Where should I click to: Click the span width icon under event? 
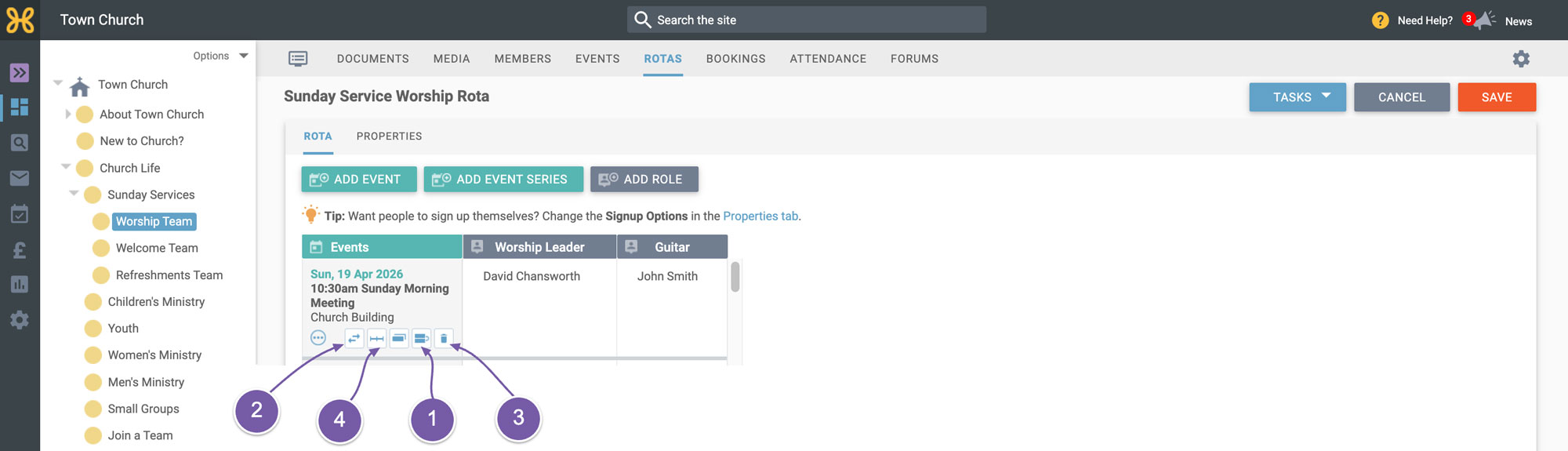(377, 338)
